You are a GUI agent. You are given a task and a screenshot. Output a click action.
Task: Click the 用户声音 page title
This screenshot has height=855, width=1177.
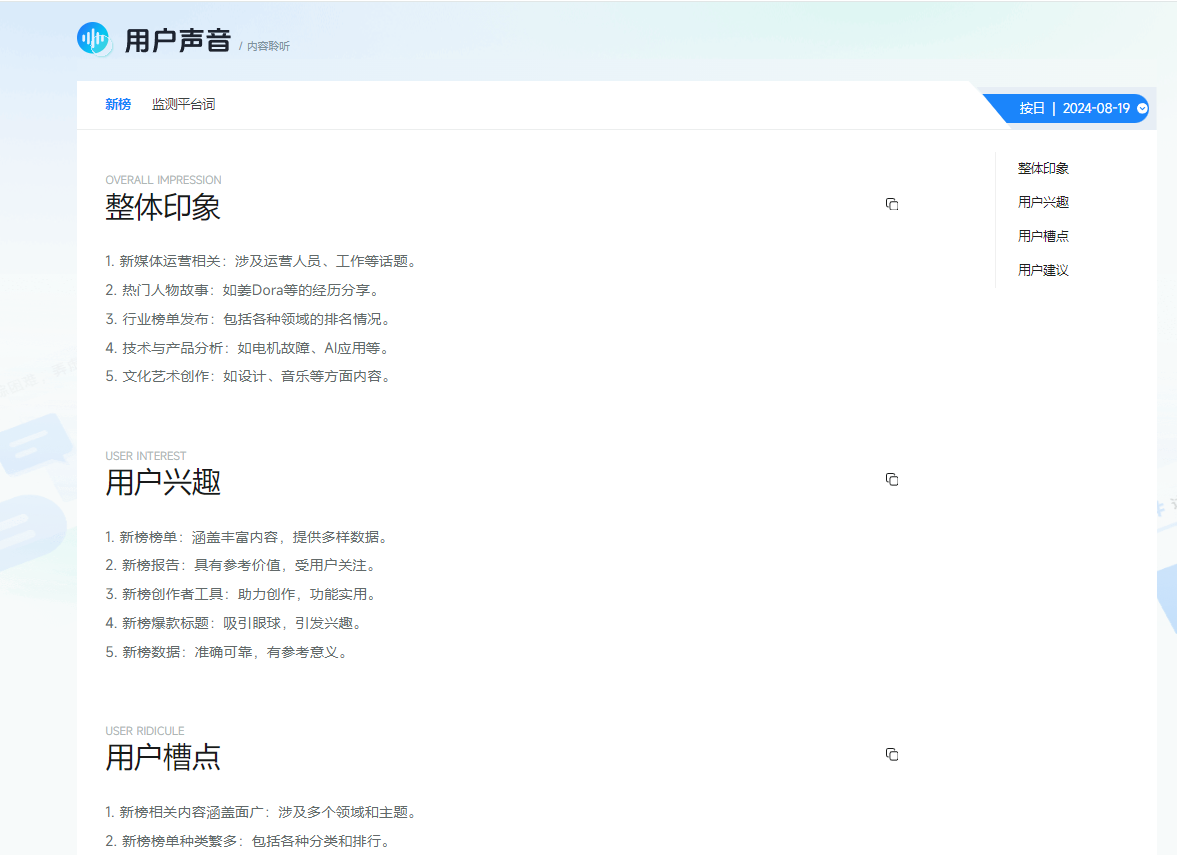(x=178, y=41)
